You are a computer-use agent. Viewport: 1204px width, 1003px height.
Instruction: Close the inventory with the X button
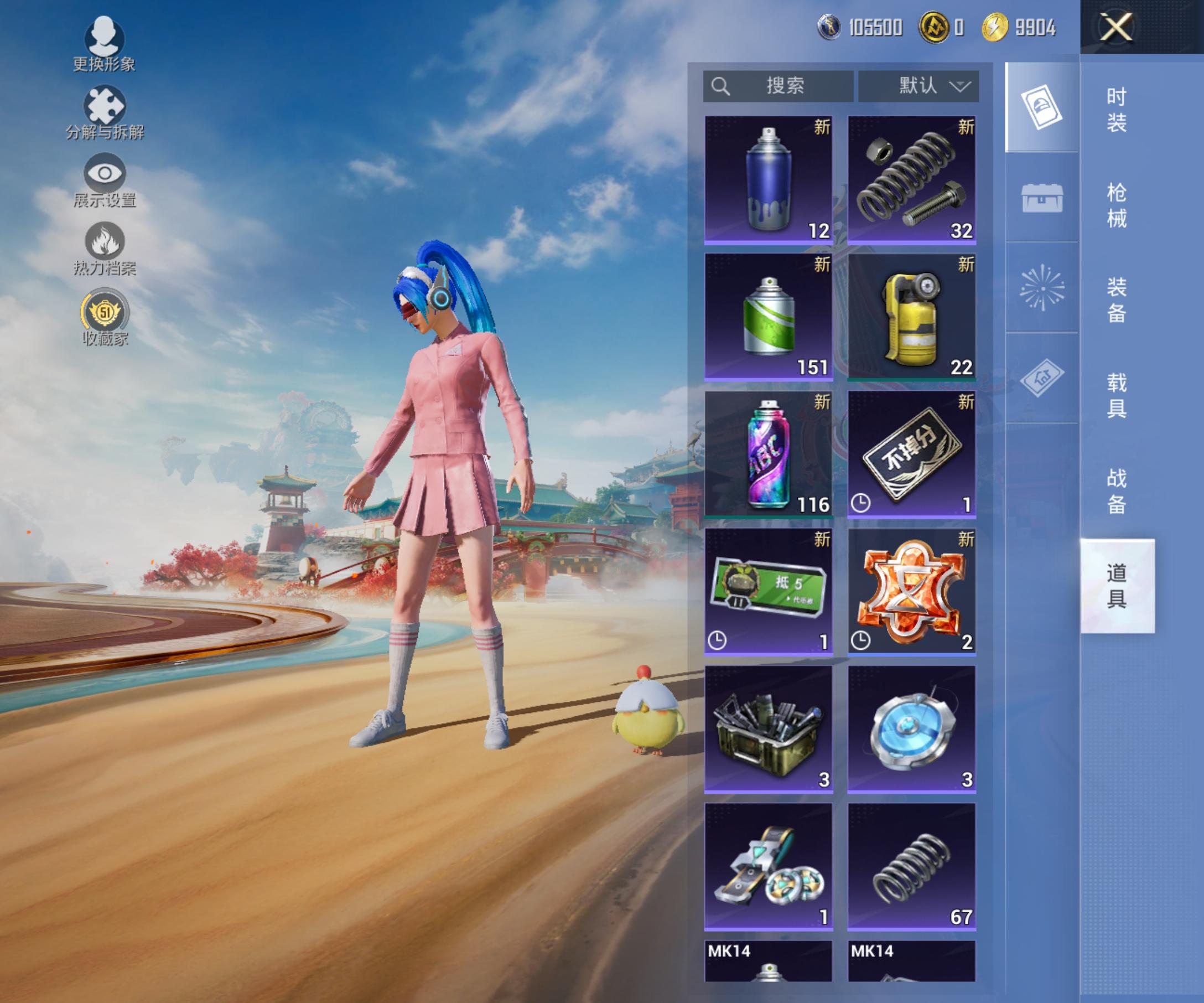(1115, 27)
